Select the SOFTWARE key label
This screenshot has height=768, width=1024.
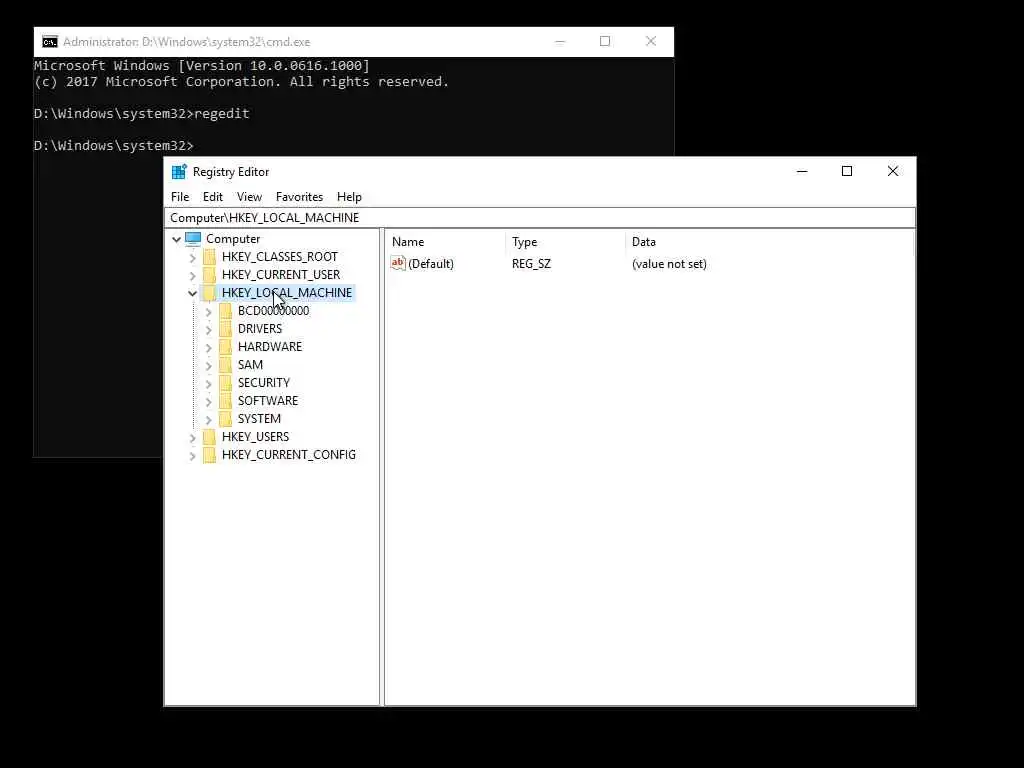268,400
